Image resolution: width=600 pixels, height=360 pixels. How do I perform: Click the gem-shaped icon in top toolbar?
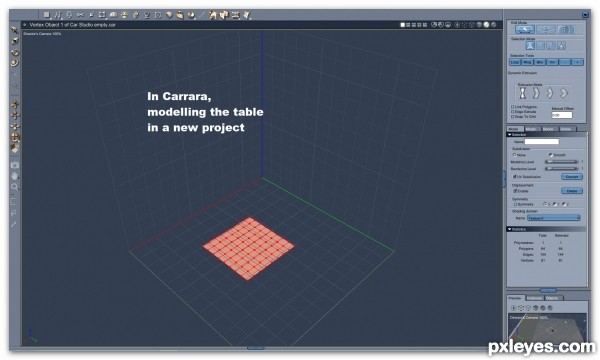pos(169,15)
